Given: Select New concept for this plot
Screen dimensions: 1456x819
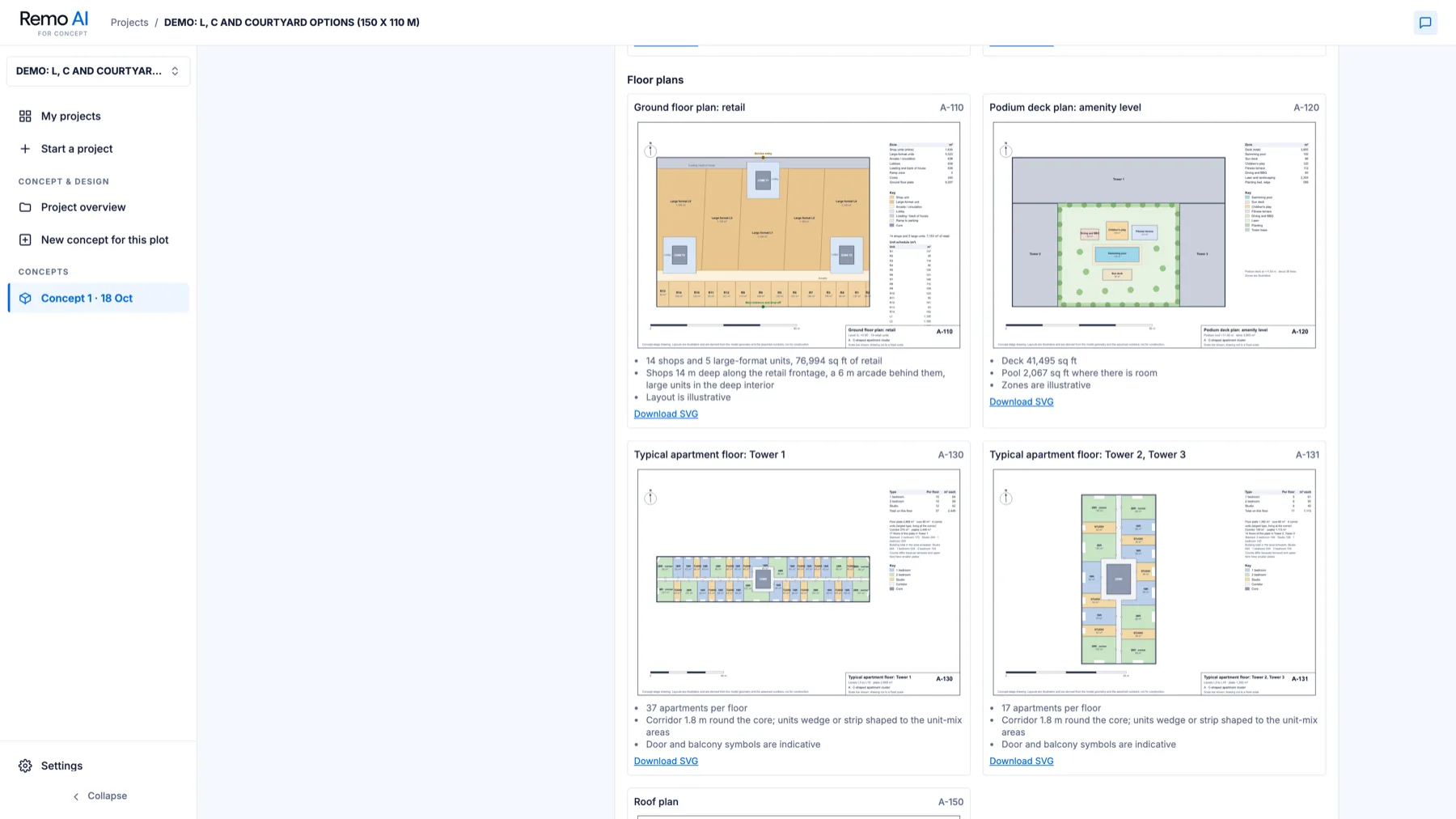Looking at the screenshot, I should pos(99,240).
